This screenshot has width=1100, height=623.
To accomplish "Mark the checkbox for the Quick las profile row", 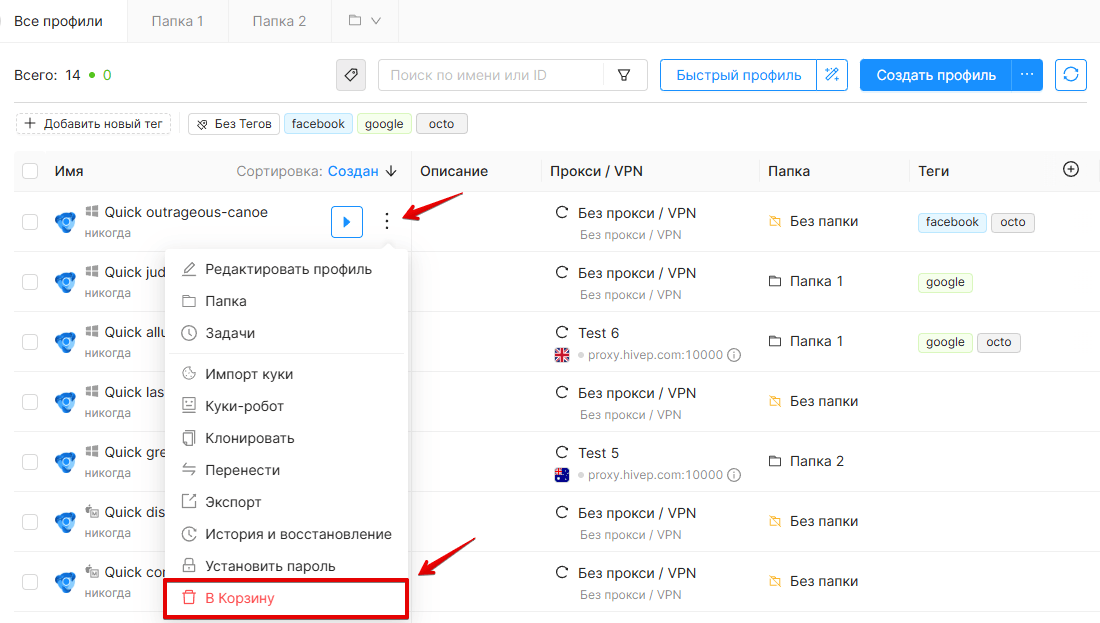I will (x=30, y=402).
